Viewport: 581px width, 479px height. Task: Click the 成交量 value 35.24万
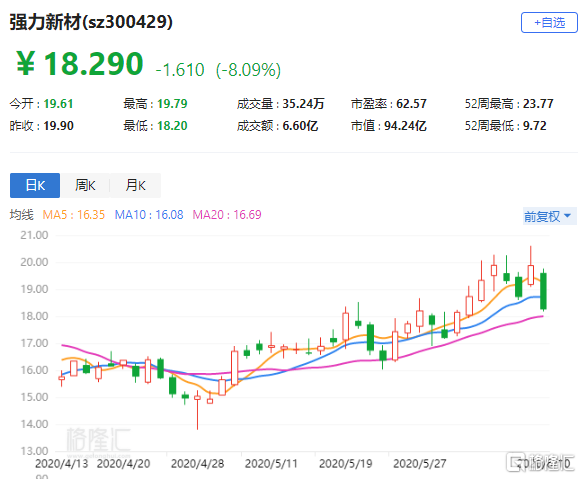point(303,104)
